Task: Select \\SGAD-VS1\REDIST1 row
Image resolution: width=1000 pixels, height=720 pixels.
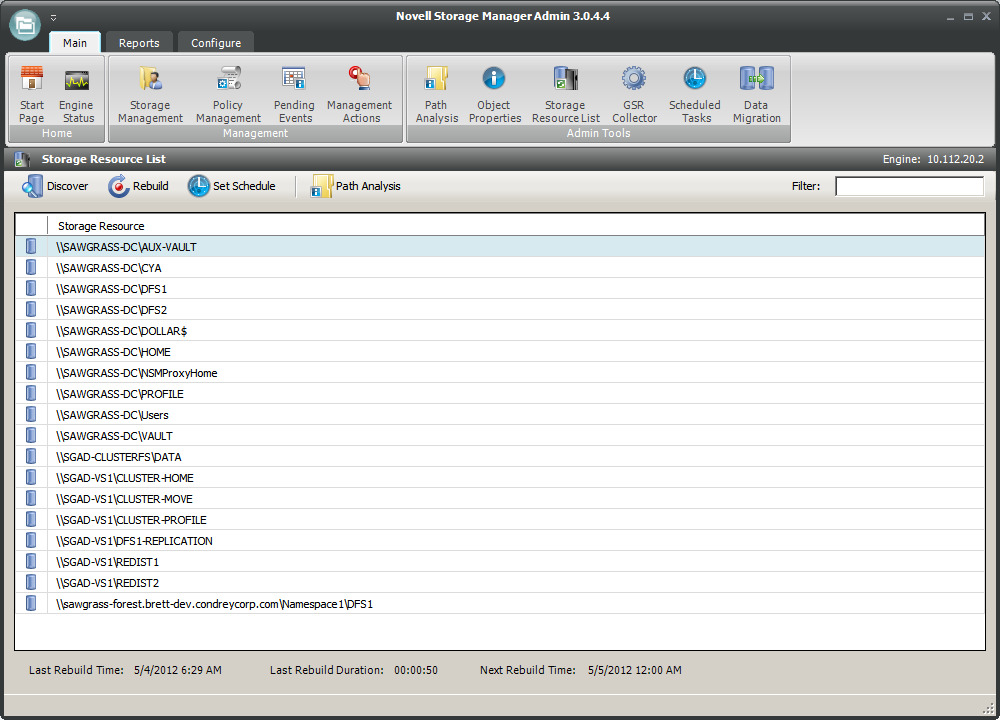Action: 500,562
